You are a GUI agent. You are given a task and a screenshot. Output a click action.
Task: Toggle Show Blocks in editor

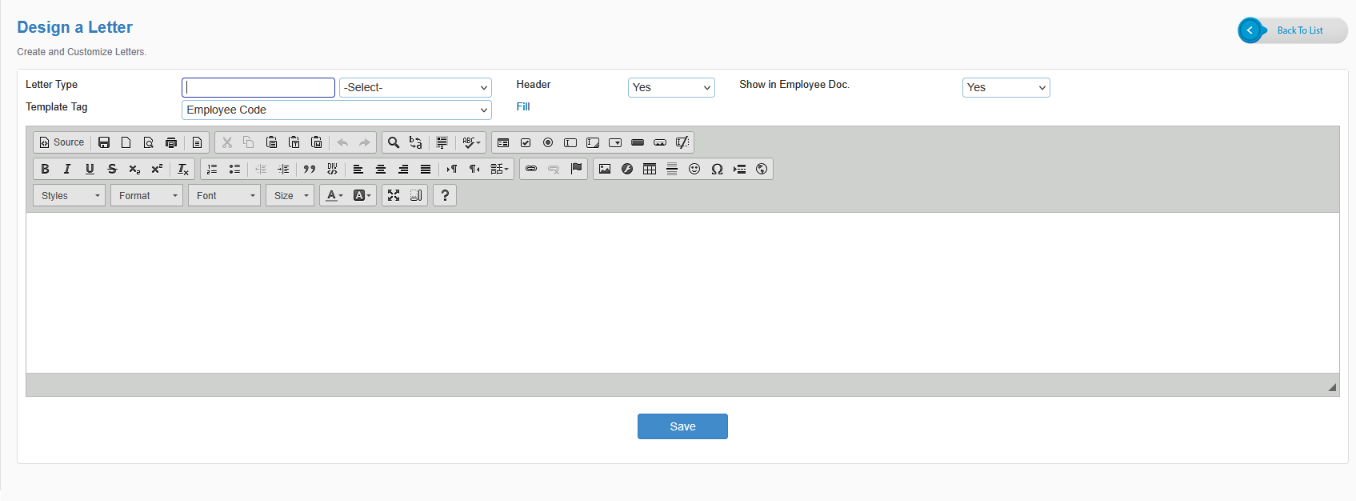(x=416, y=195)
